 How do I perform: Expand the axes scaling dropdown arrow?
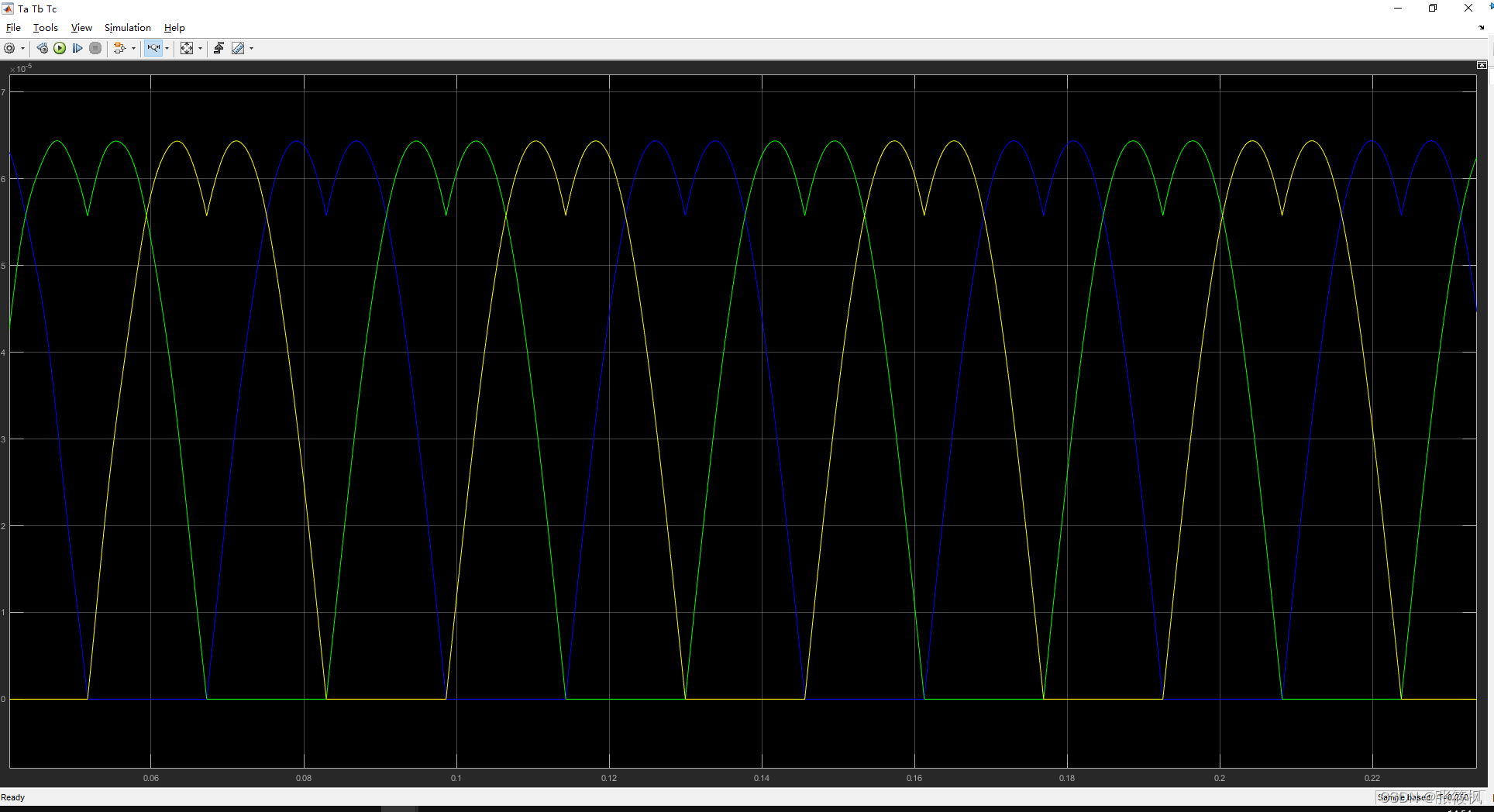tap(200, 48)
